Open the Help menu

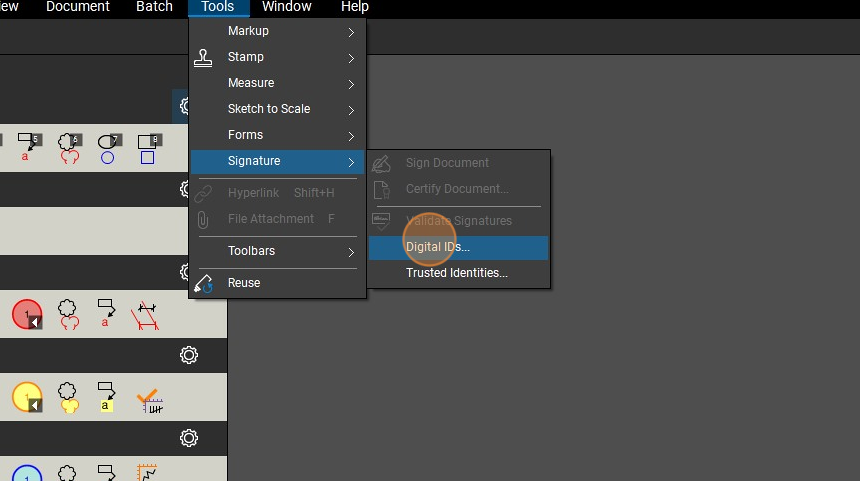tap(354, 7)
